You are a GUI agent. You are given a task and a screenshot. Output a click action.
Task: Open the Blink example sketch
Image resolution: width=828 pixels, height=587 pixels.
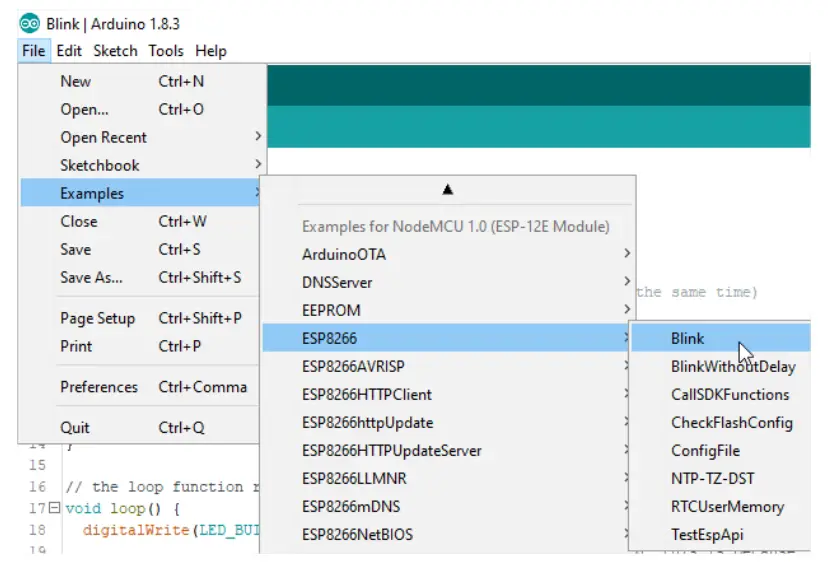tap(721, 338)
